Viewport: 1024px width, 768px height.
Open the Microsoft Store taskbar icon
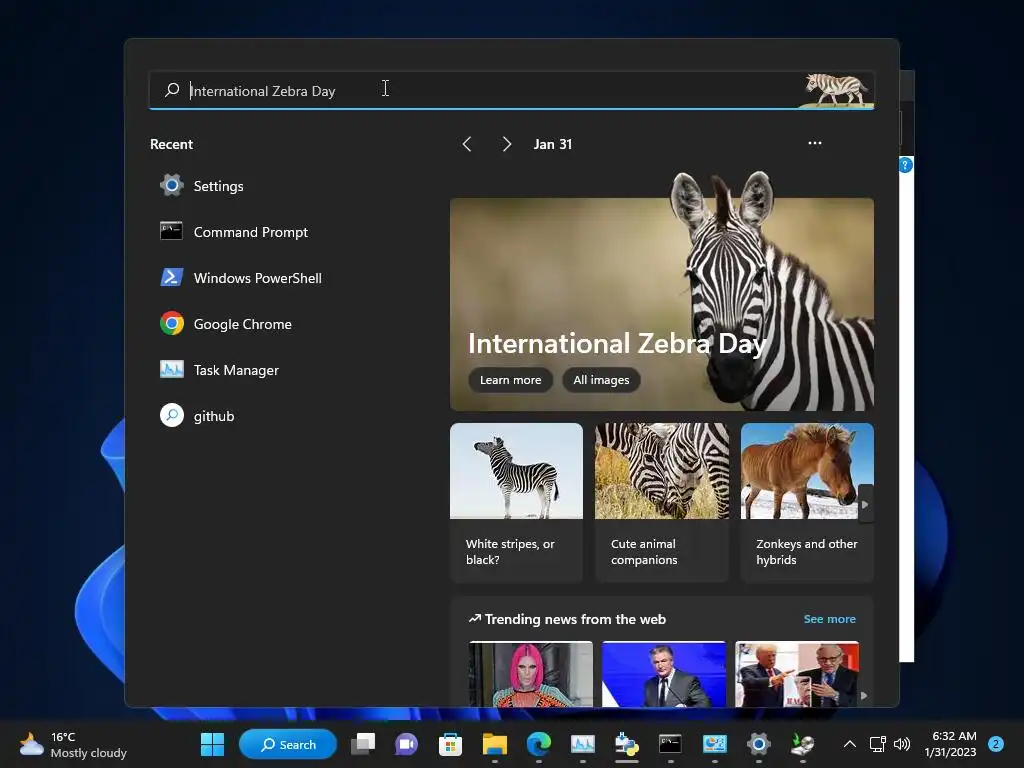point(450,744)
